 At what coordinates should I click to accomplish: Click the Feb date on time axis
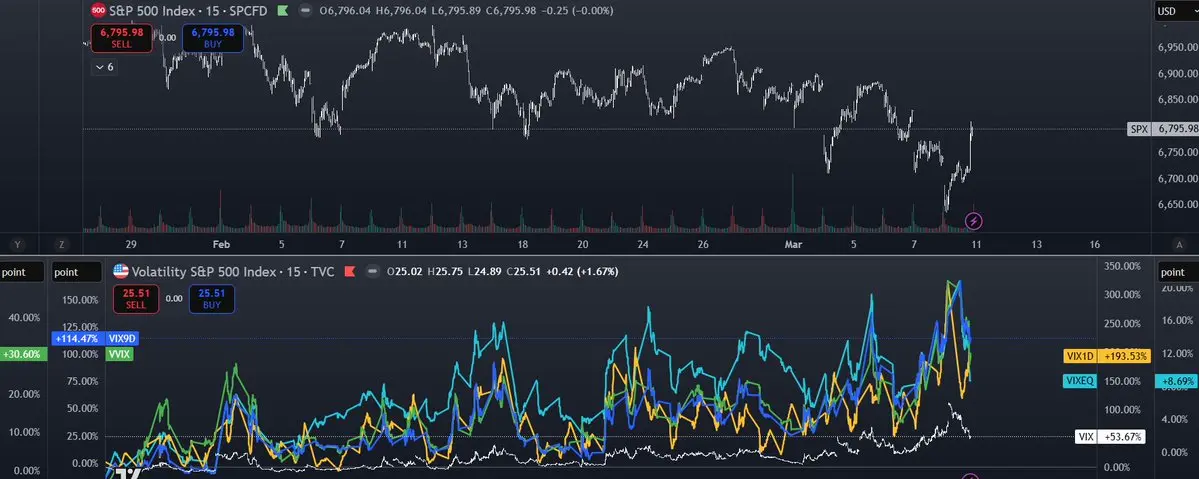(x=221, y=245)
